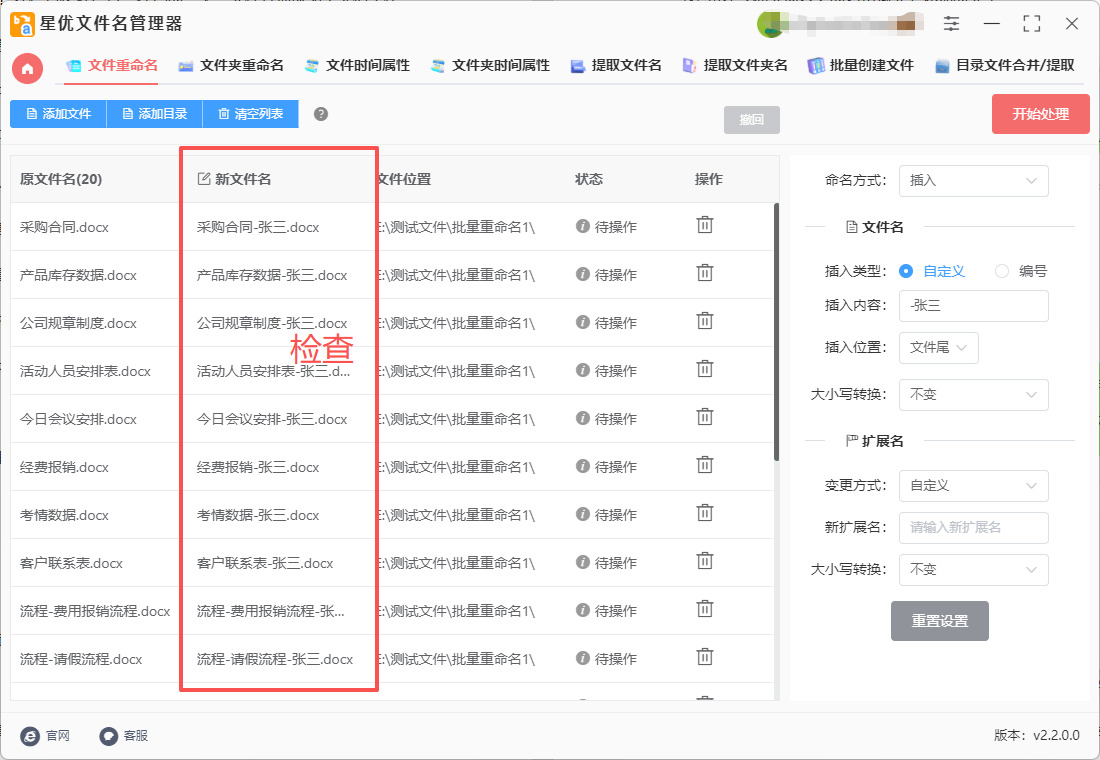Open the 批量创建文件 tab
Image resolution: width=1100 pixels, height=760 pixels.
pos(861,66)
